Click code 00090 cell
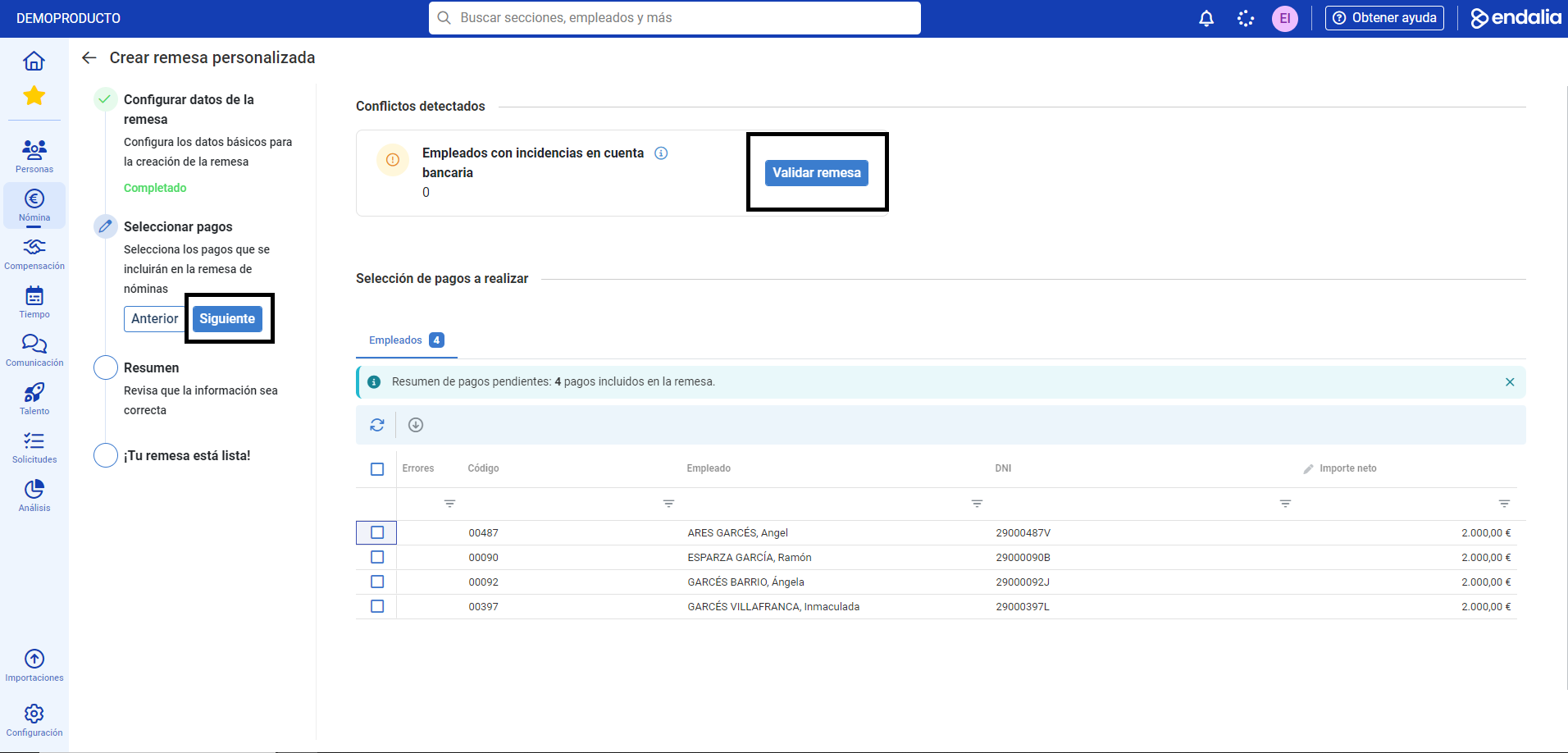 (x=484, y=558)
